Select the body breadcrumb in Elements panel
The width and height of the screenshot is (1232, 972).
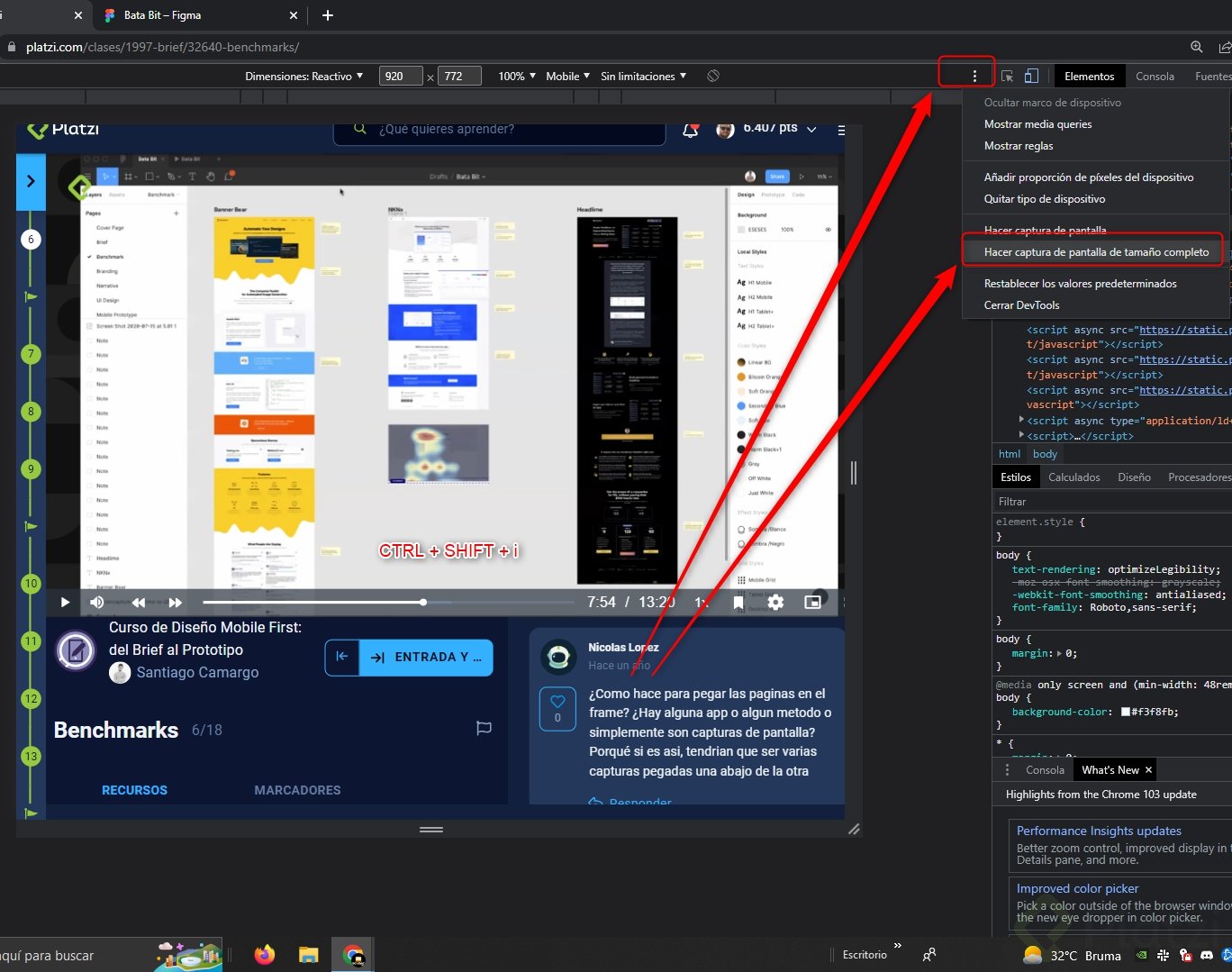click(1045, 454)
